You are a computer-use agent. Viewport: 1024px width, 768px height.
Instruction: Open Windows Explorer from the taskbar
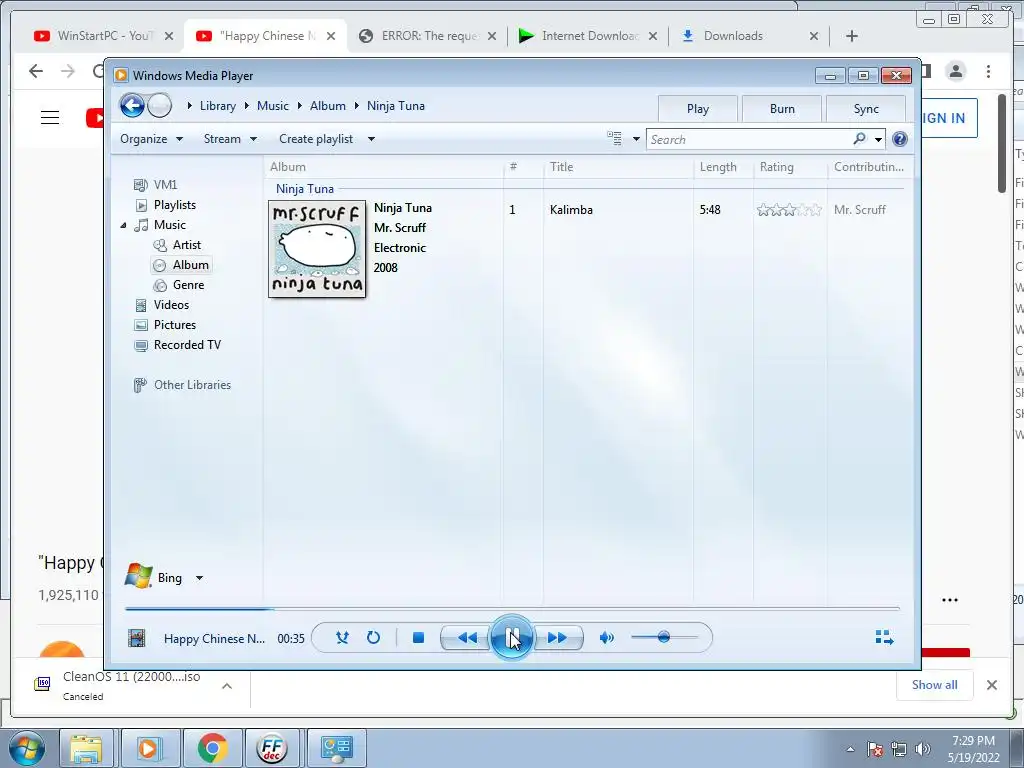click(x=86, y=748)
